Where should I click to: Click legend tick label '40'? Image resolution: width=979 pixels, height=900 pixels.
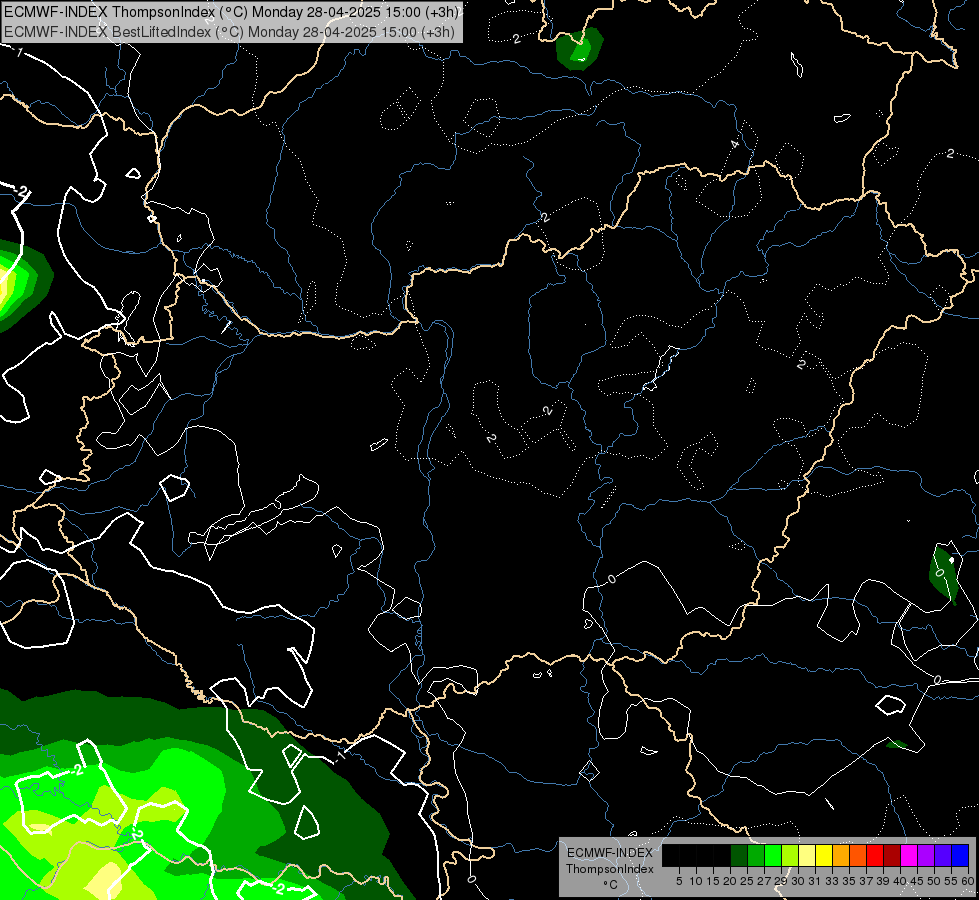[x=900, y=881]
